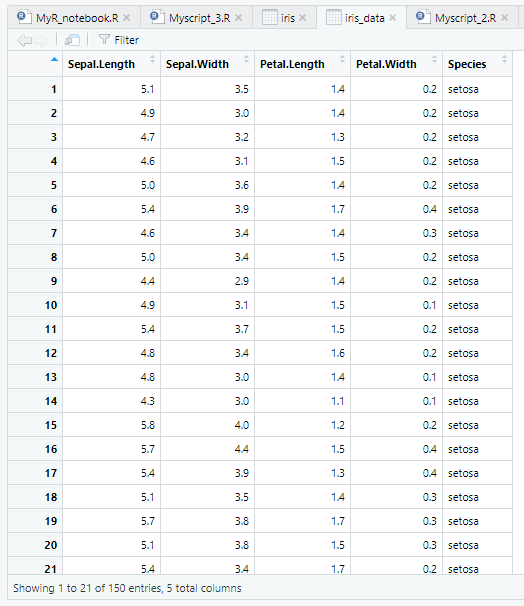
Task: Click the R script icon on Myscript_3.R tab
Action: [157, 17]
